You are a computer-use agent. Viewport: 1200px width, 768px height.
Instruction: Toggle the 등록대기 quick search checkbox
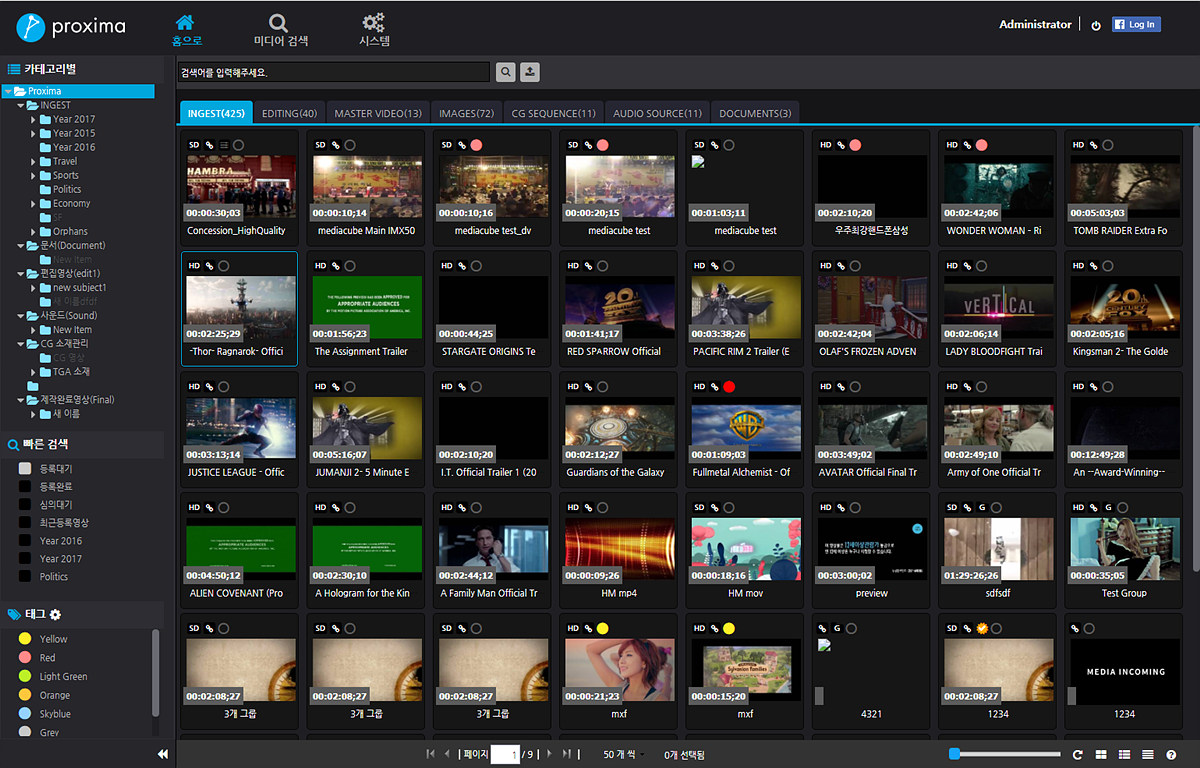pyautogui.click(x=25, y=469)
